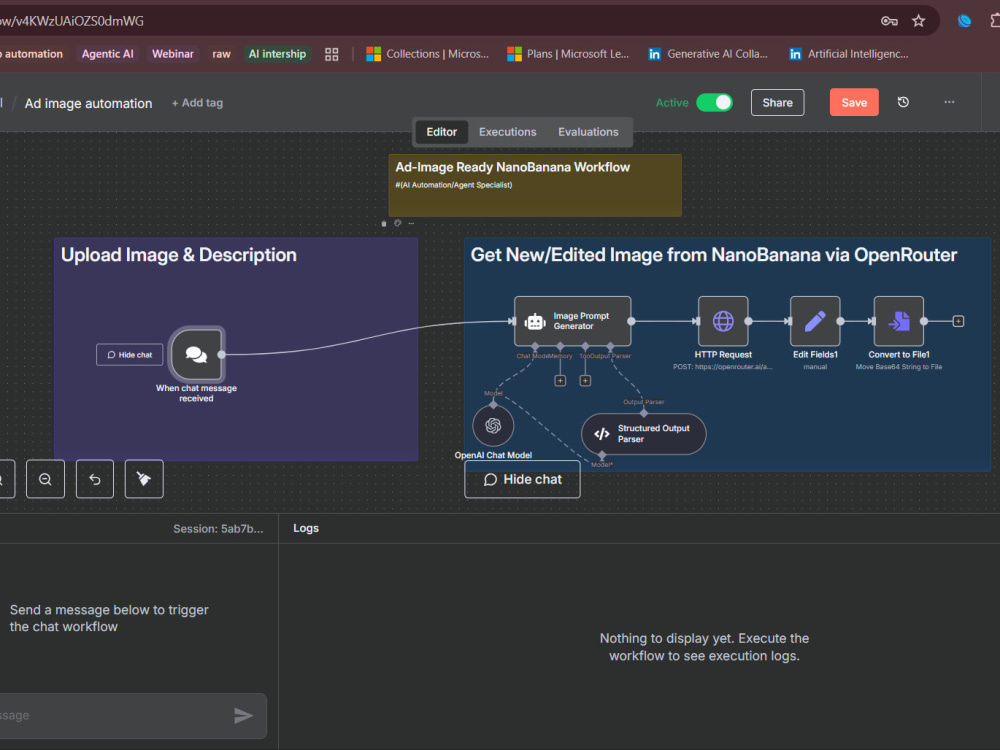This screenshot has height=750, width=1000.
Task: Send the chat message with arrow icon
Action: (x=243, y=716)
